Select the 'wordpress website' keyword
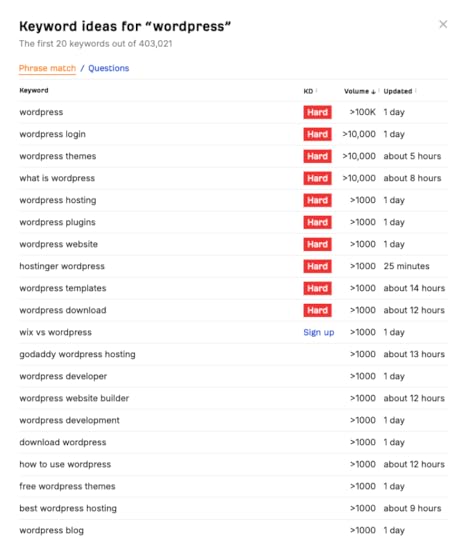 (x=59, y=244)
